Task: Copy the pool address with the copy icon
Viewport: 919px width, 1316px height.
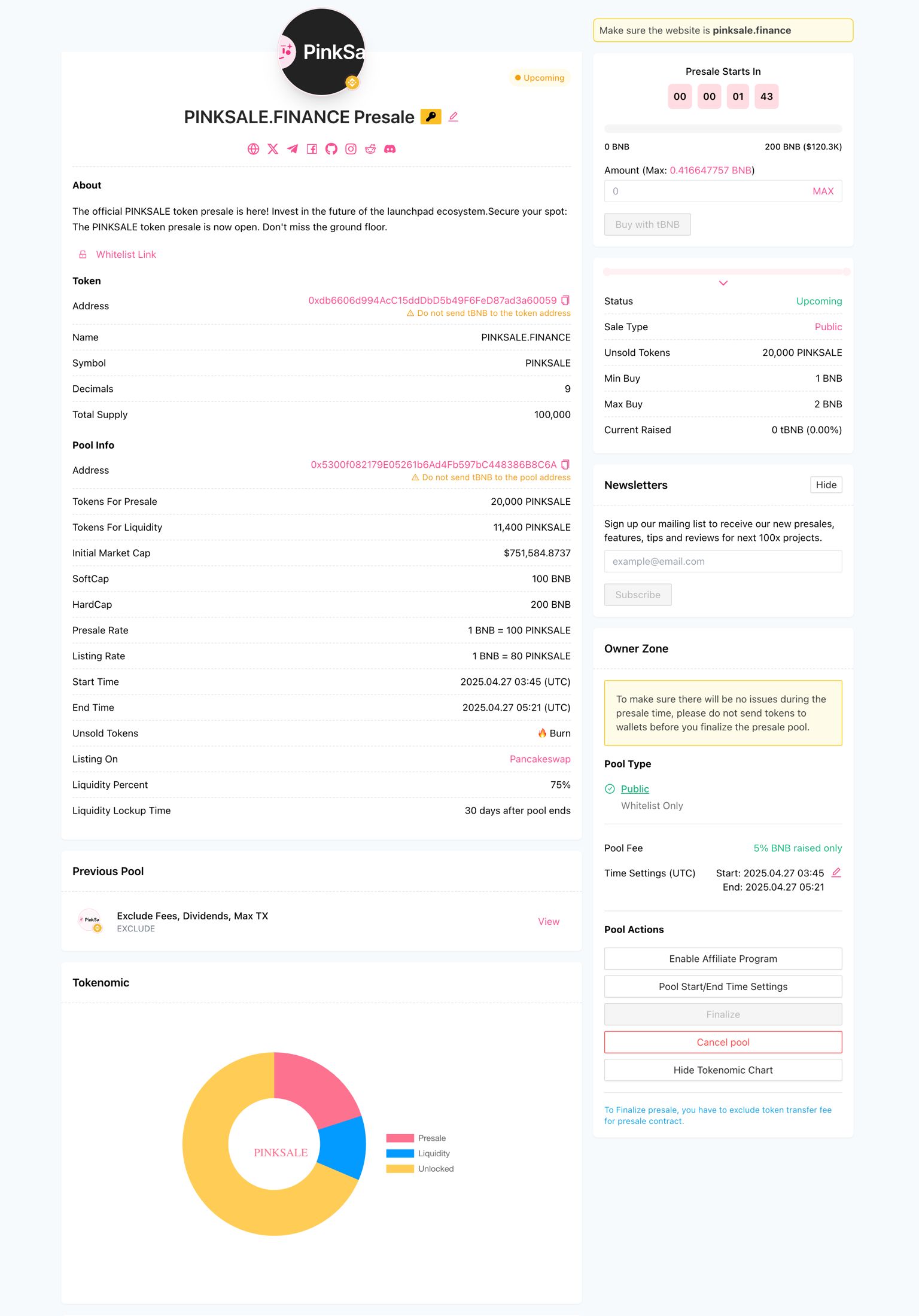Action: (565, 465)
